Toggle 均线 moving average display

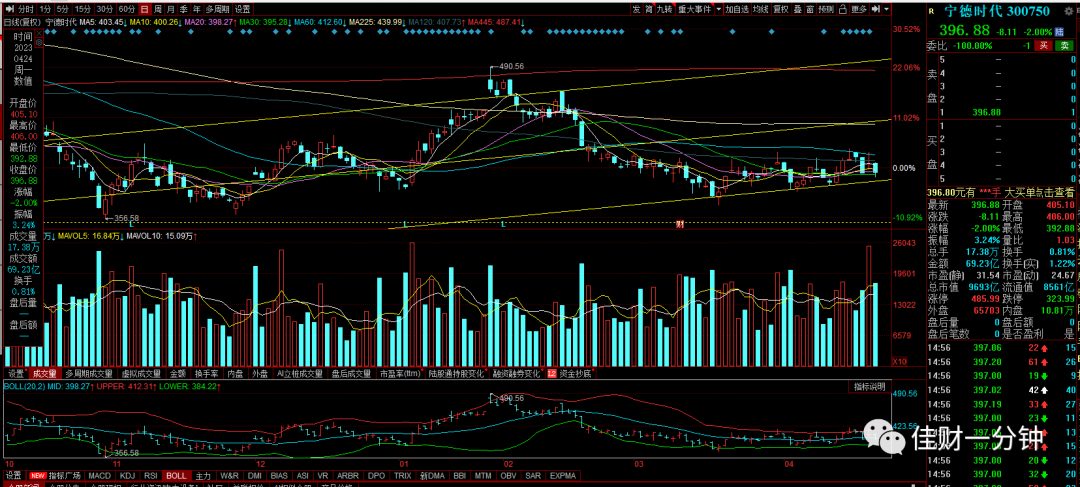760,10
